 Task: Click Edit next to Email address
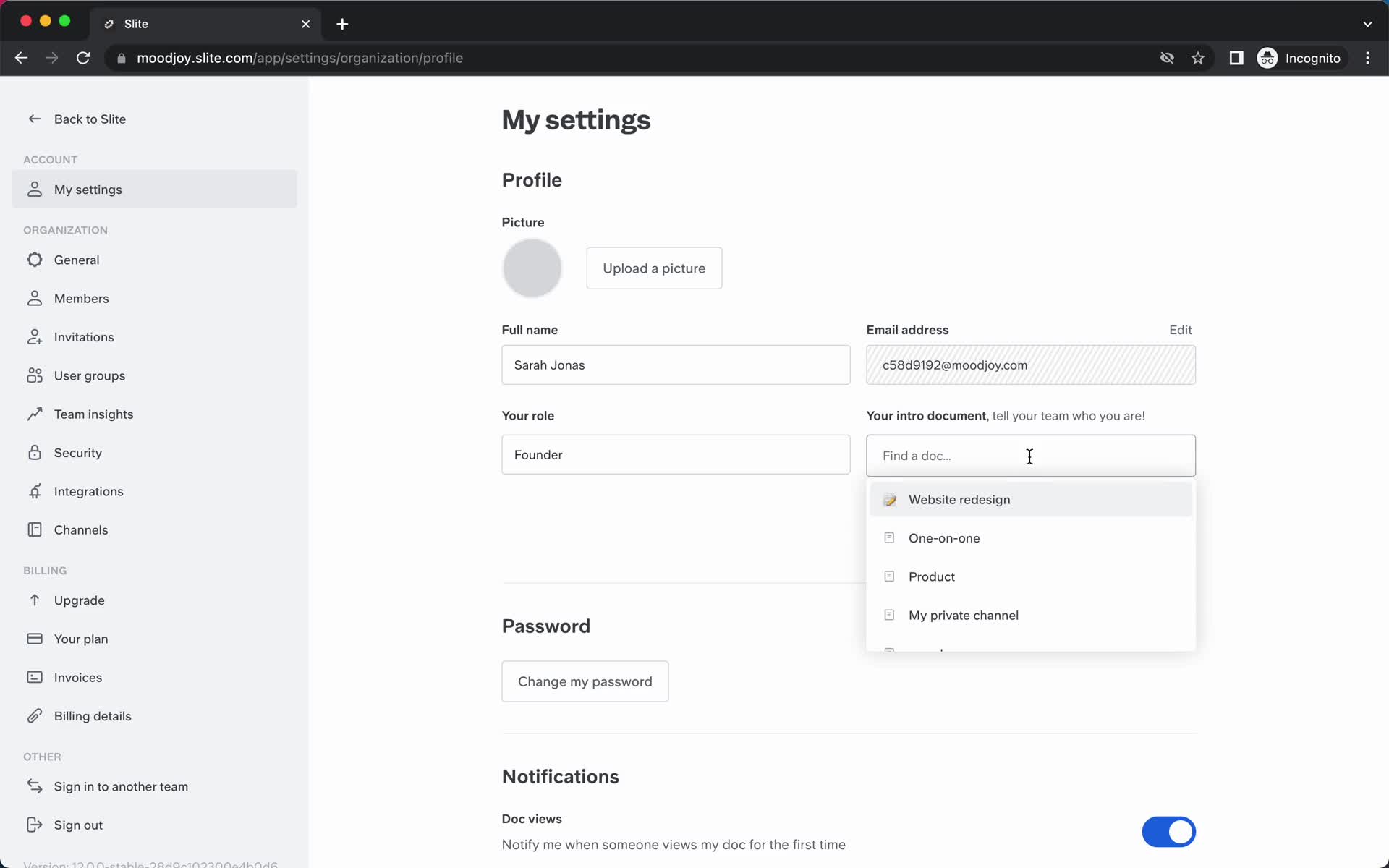click(x=1180, y=330)
